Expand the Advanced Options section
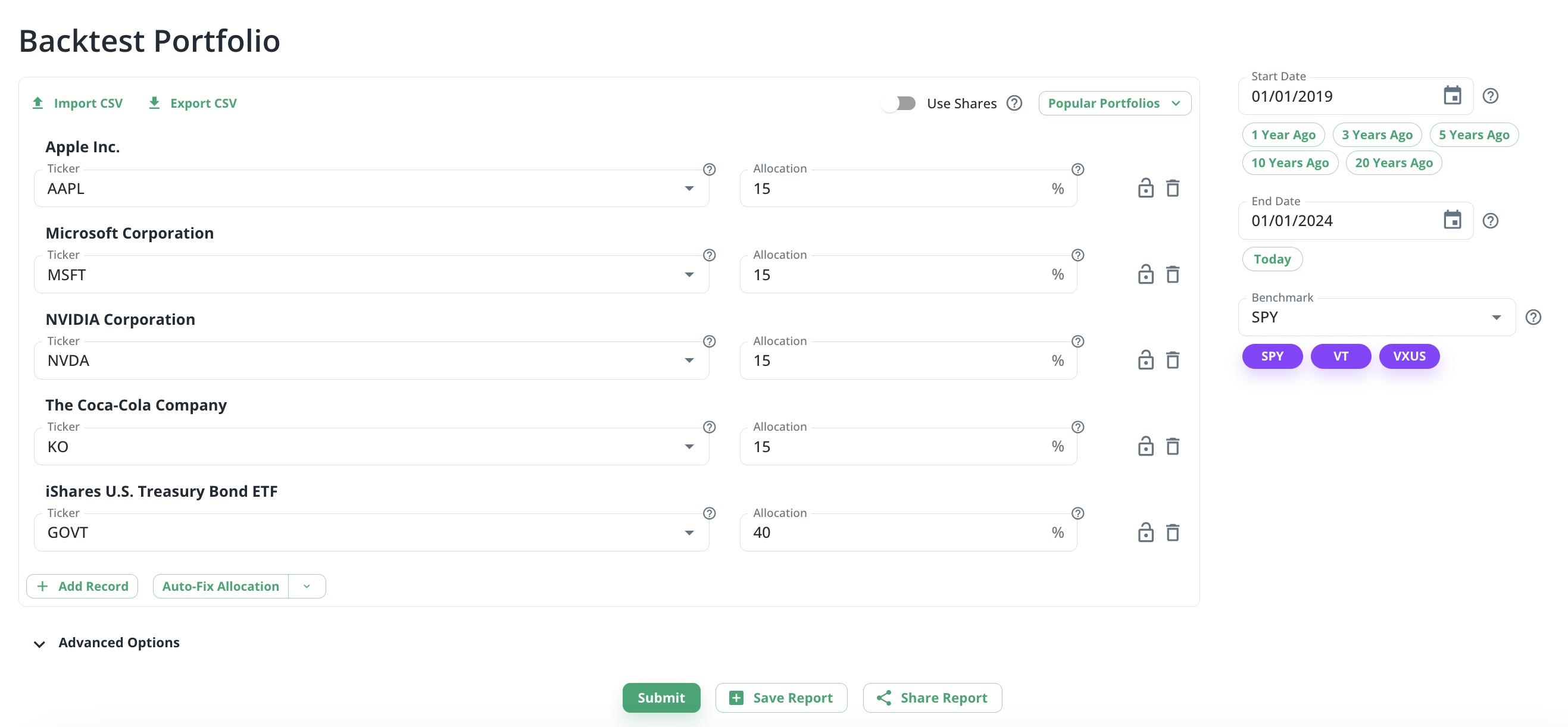Screen dimensions: 1568x727 (x=107, y=643)
